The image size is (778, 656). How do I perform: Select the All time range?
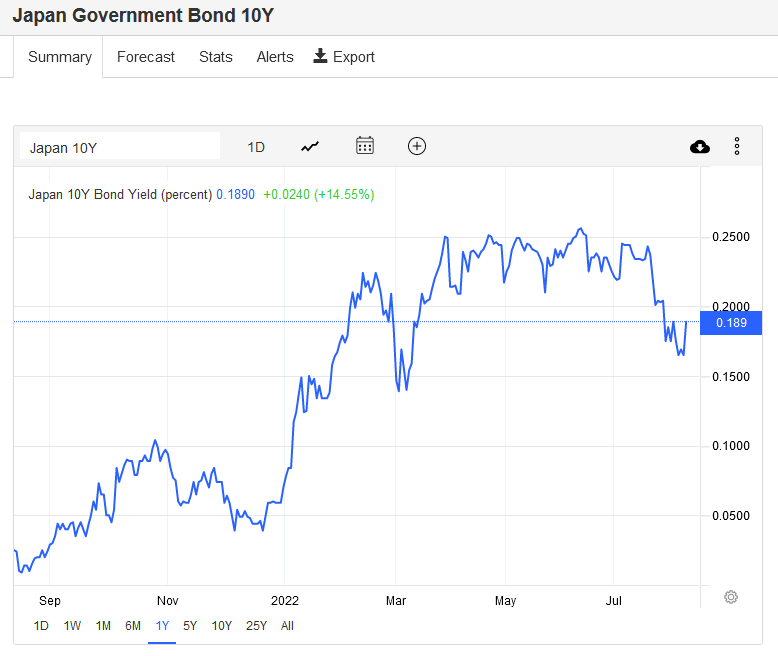287,626
